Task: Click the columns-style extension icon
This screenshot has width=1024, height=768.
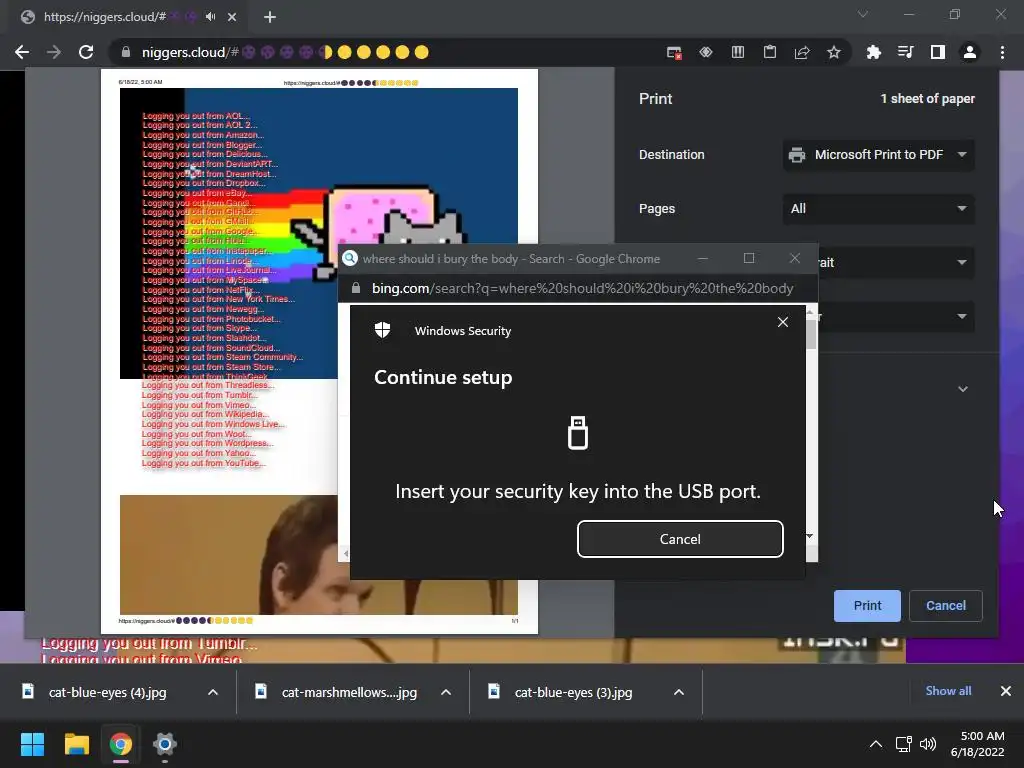Action: click(738, 52)
